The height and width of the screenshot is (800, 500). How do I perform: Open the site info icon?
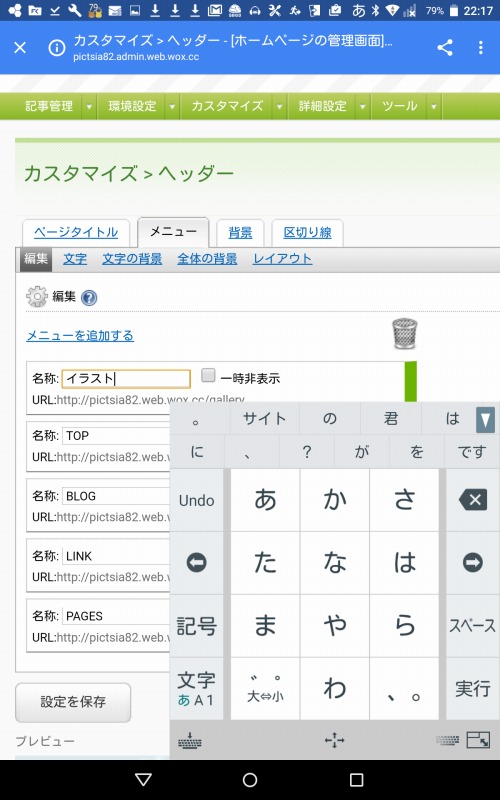[x=57, y=47]
